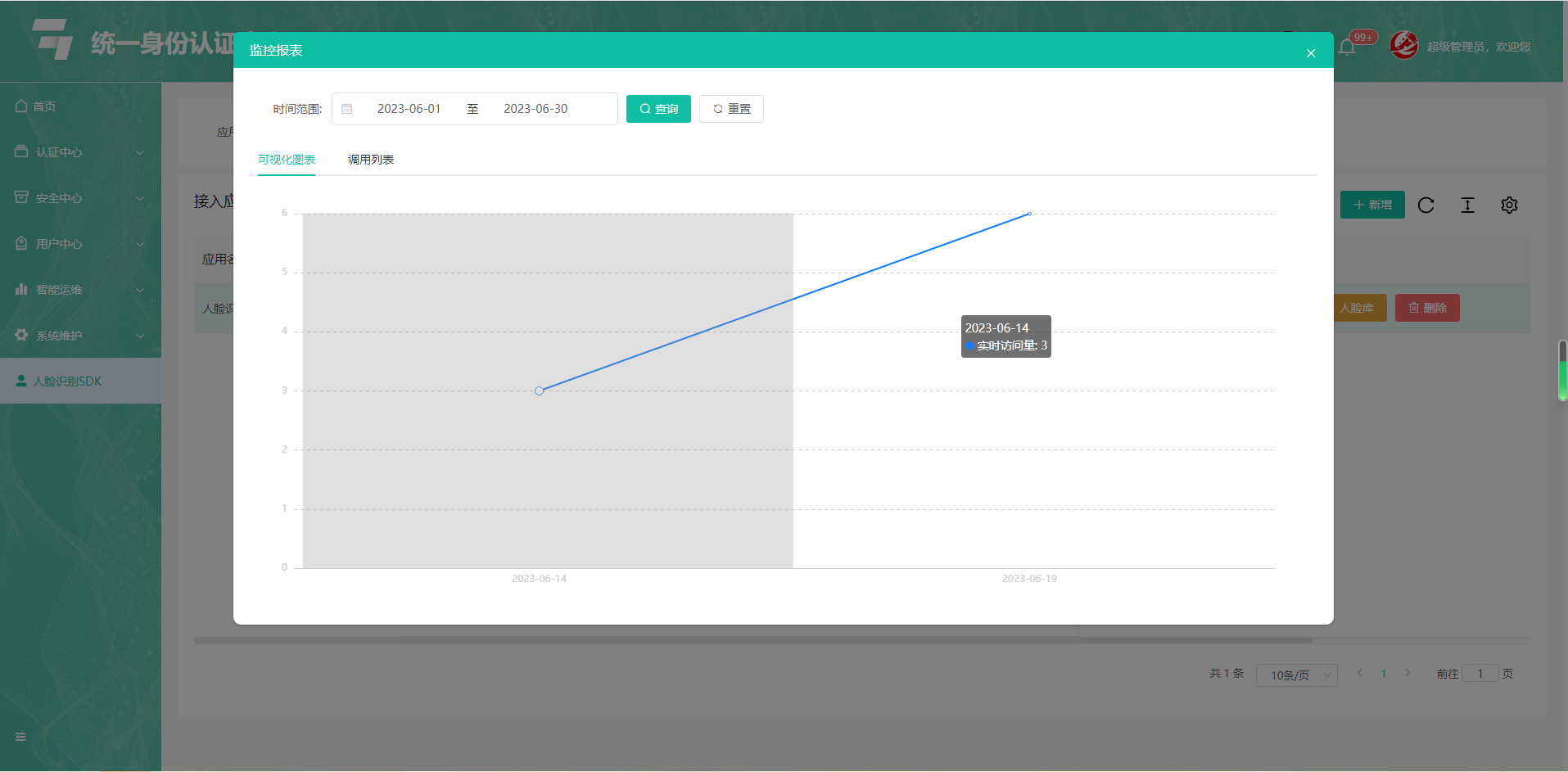1568x772 pixels.
Task: Go to previous page arrow
Action: point(1359,673)
